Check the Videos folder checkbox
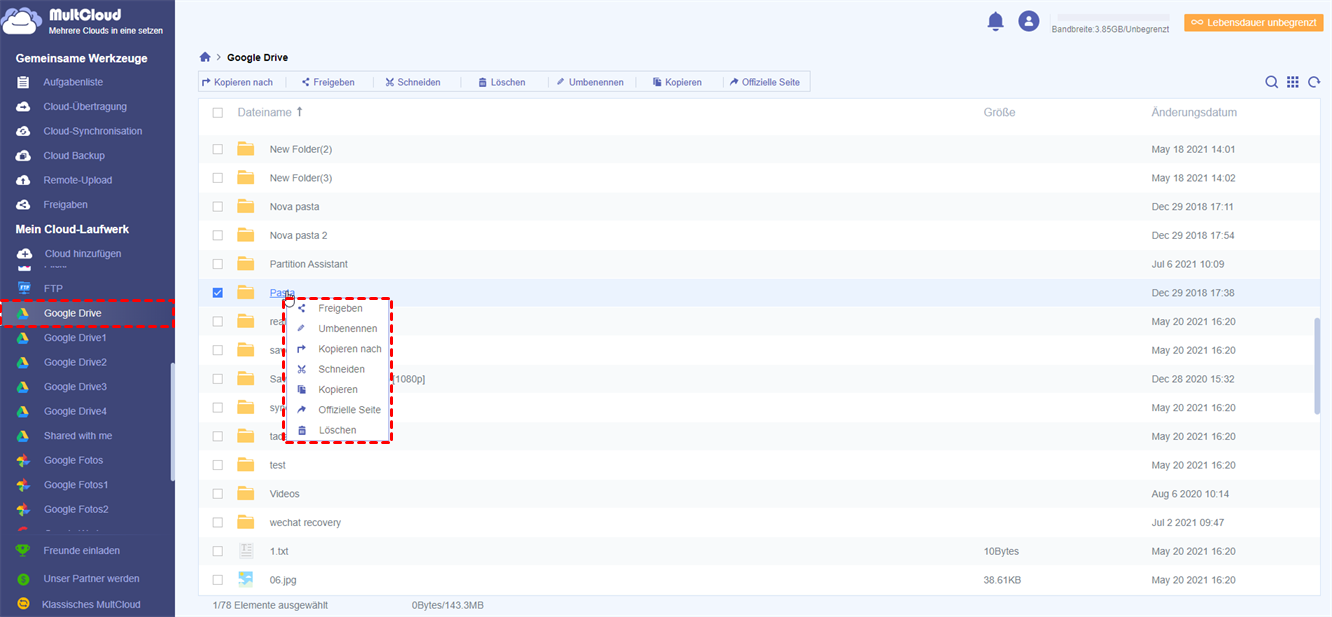This screenshot has height=617, width=1332. (218, 494)
